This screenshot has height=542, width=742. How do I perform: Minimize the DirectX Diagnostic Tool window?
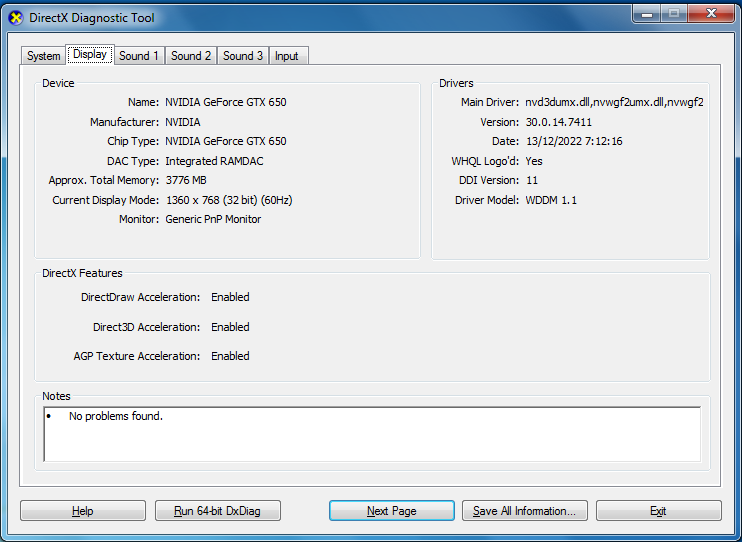point(647,14)
